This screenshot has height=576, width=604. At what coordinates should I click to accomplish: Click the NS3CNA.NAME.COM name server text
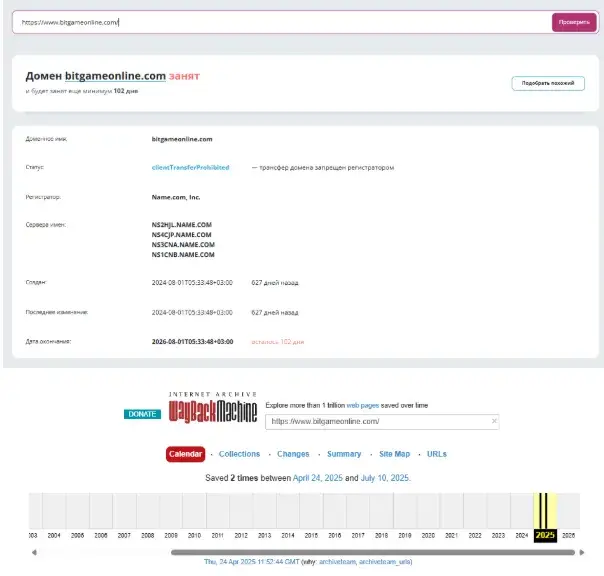[183, 245]
